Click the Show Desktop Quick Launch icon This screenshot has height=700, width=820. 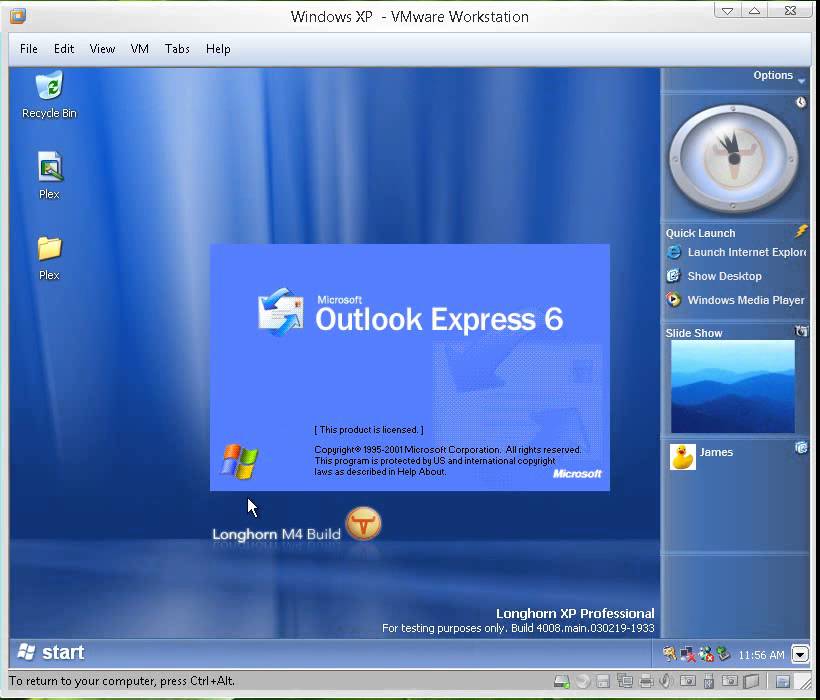coord(673,276)
